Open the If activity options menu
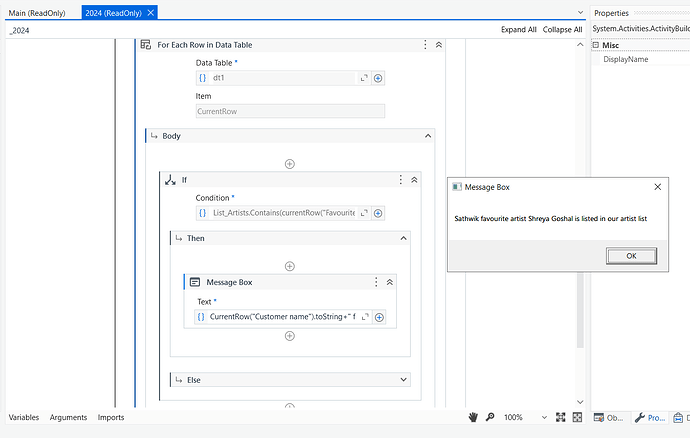The height and width of the screenshot is (438, 690). 400,180
